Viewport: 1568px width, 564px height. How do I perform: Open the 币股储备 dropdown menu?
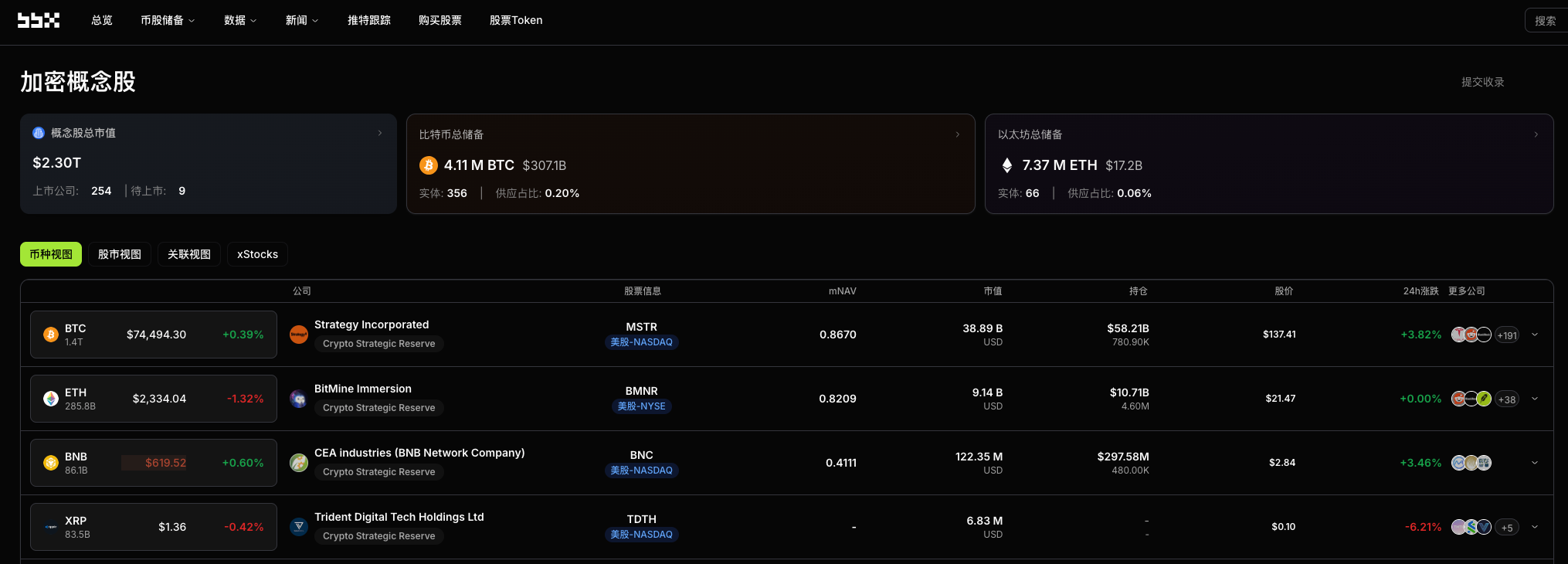pyautogui.click(x=167, y=20)
